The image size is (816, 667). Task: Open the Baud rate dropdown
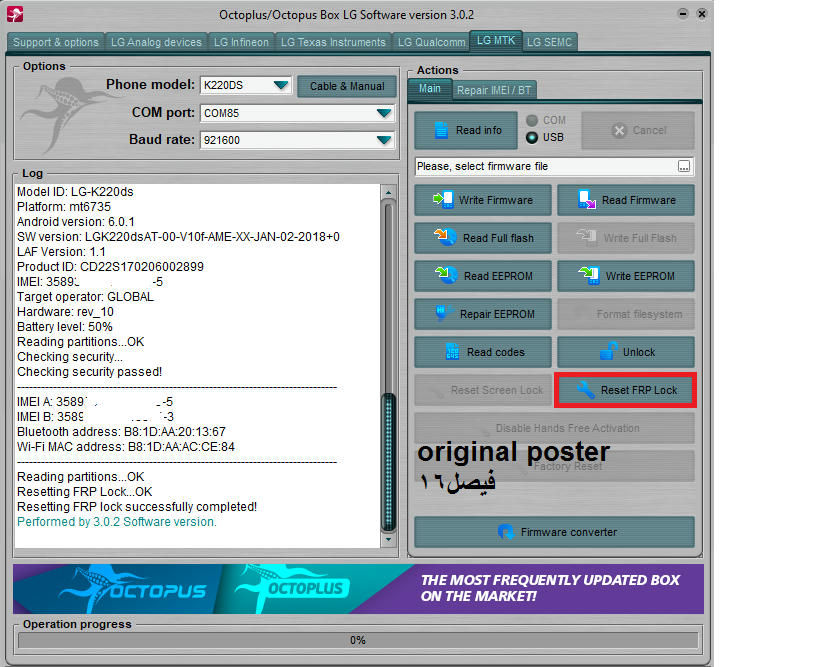(384, 140)
